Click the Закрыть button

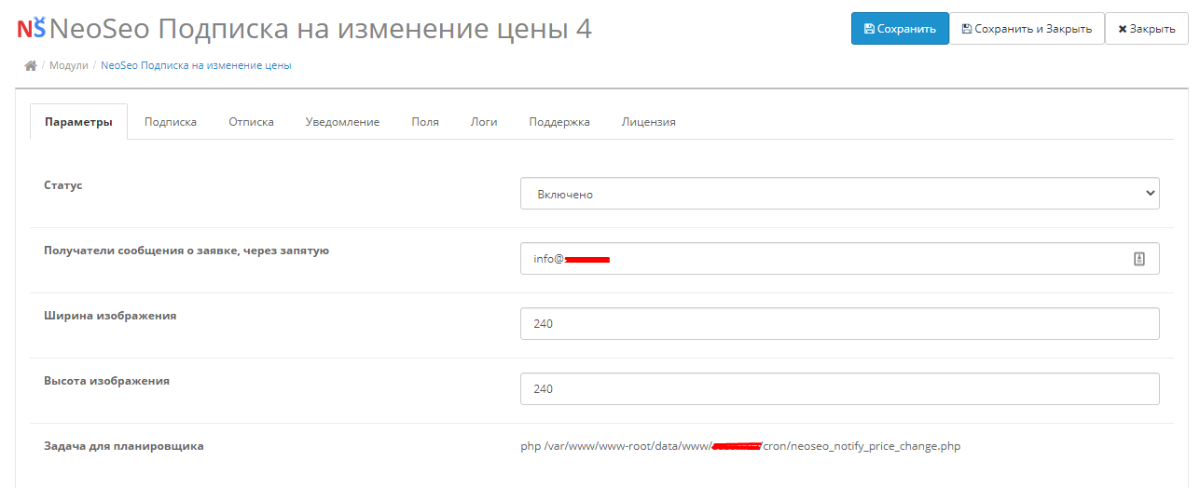tap(1146, 29)
